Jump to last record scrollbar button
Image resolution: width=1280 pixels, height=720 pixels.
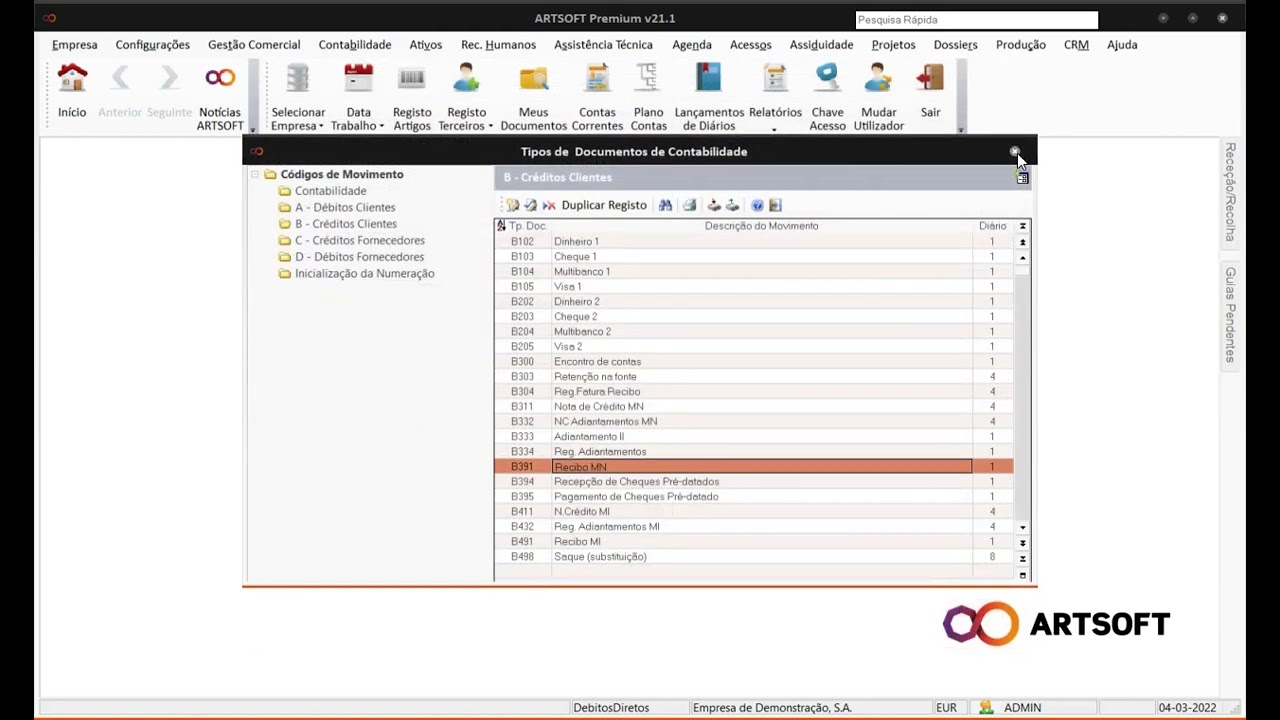1022,559
